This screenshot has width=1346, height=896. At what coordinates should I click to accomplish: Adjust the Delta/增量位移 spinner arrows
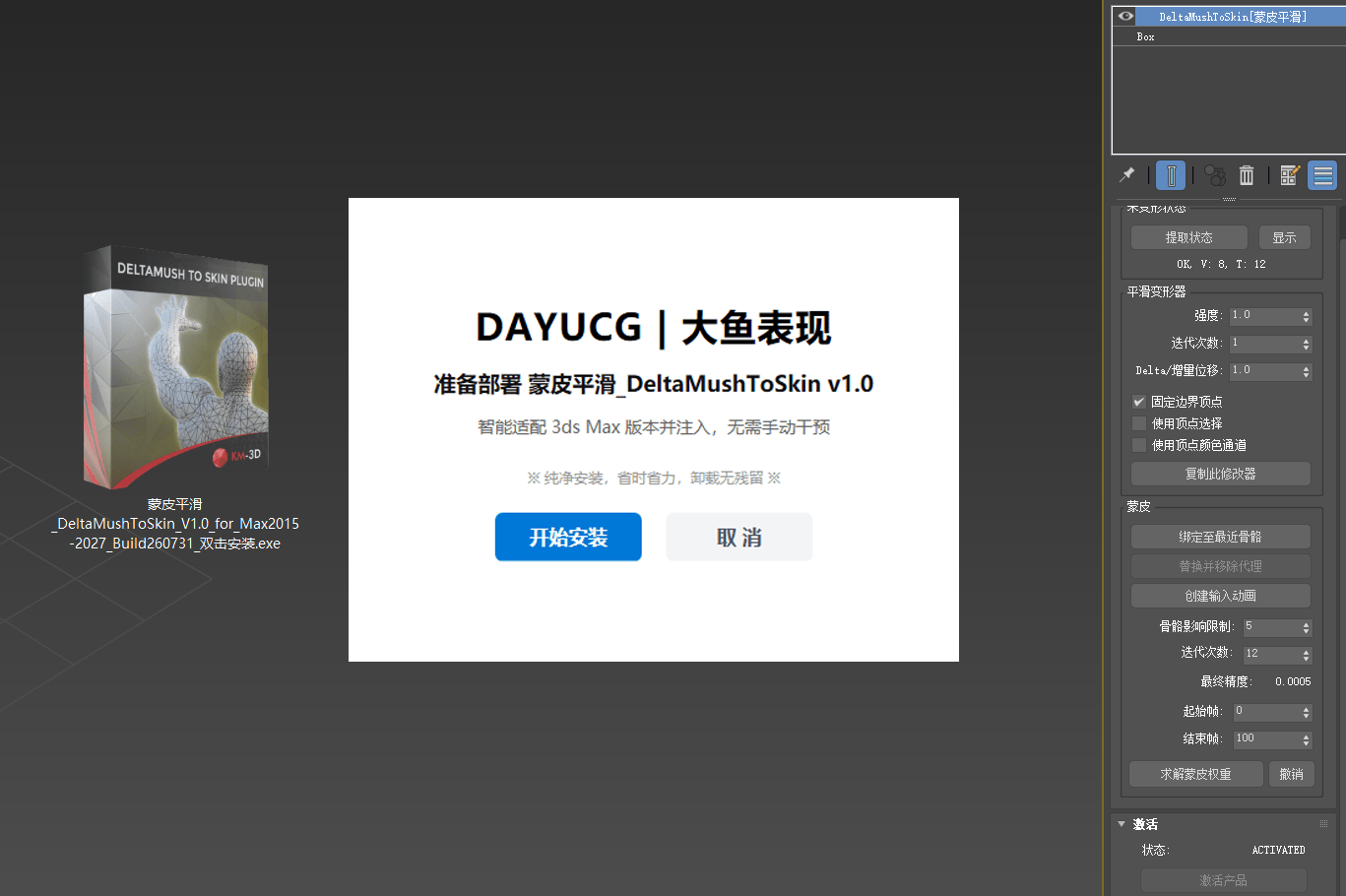click(x=1307, y=371)
